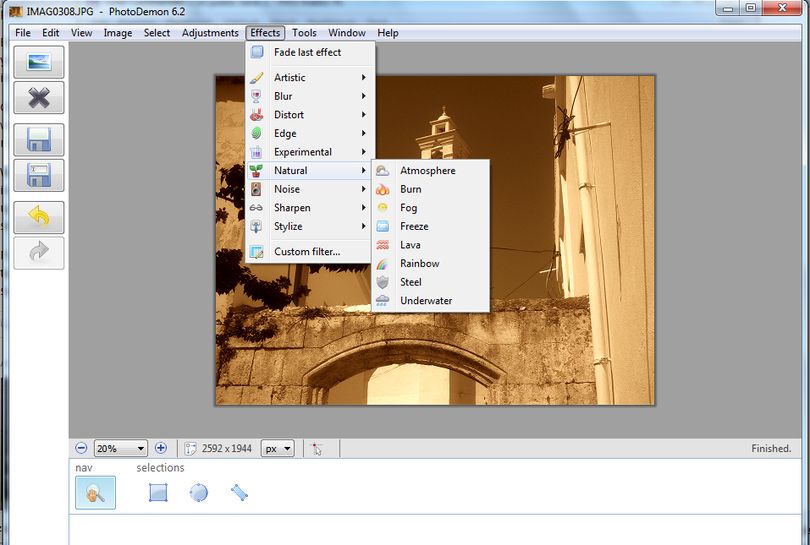The height and width of the screenshot is (545, 810).
Task: Open the px units dropdown
Action: click(277, 448)
